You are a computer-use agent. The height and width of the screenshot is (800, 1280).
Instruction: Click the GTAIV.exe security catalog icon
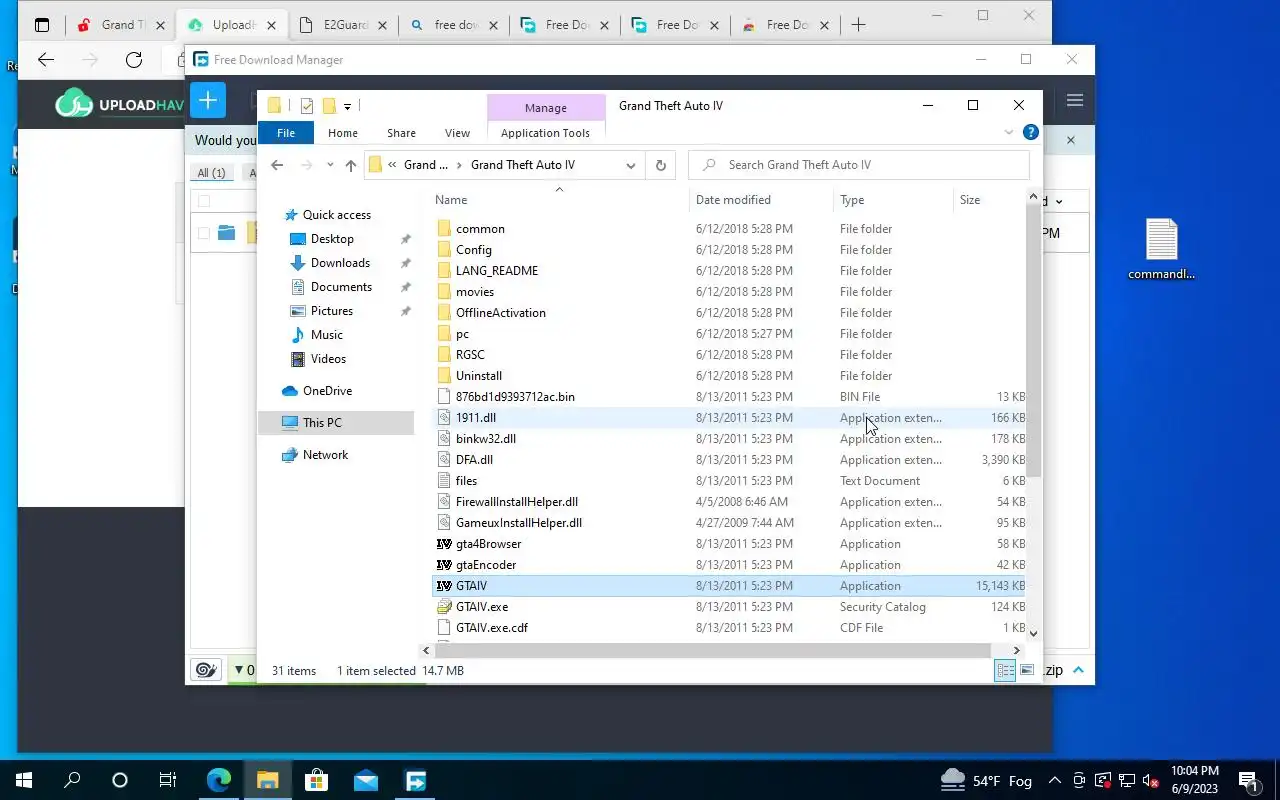(x=445, y=607)
